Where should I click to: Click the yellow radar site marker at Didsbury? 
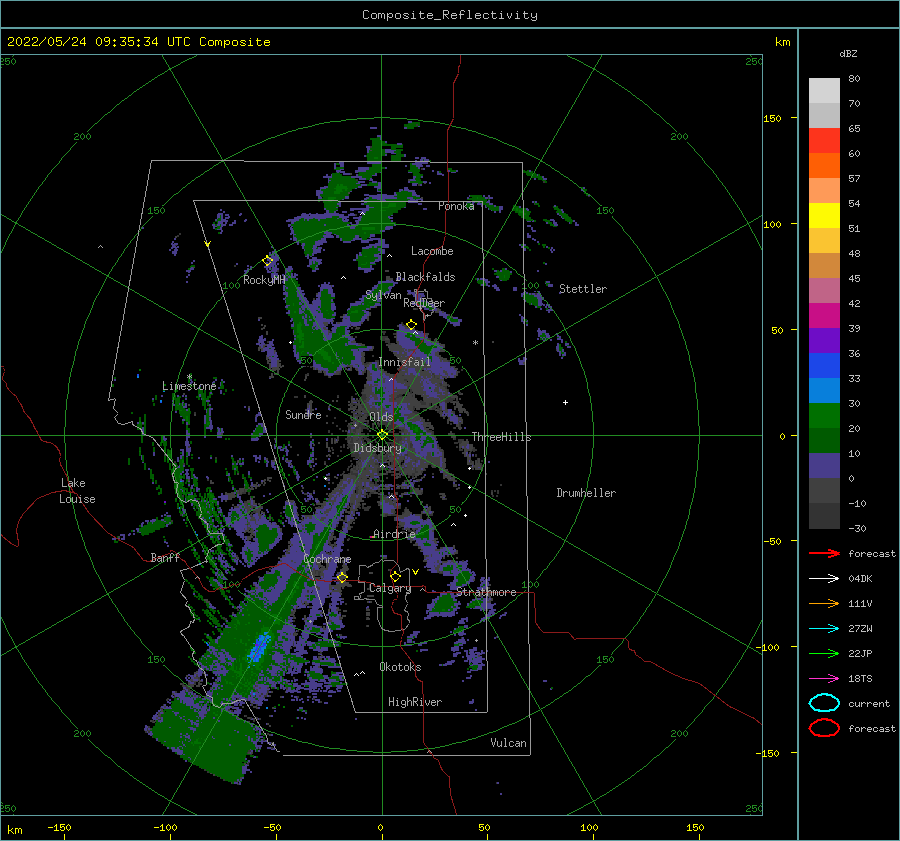[382, 435]
